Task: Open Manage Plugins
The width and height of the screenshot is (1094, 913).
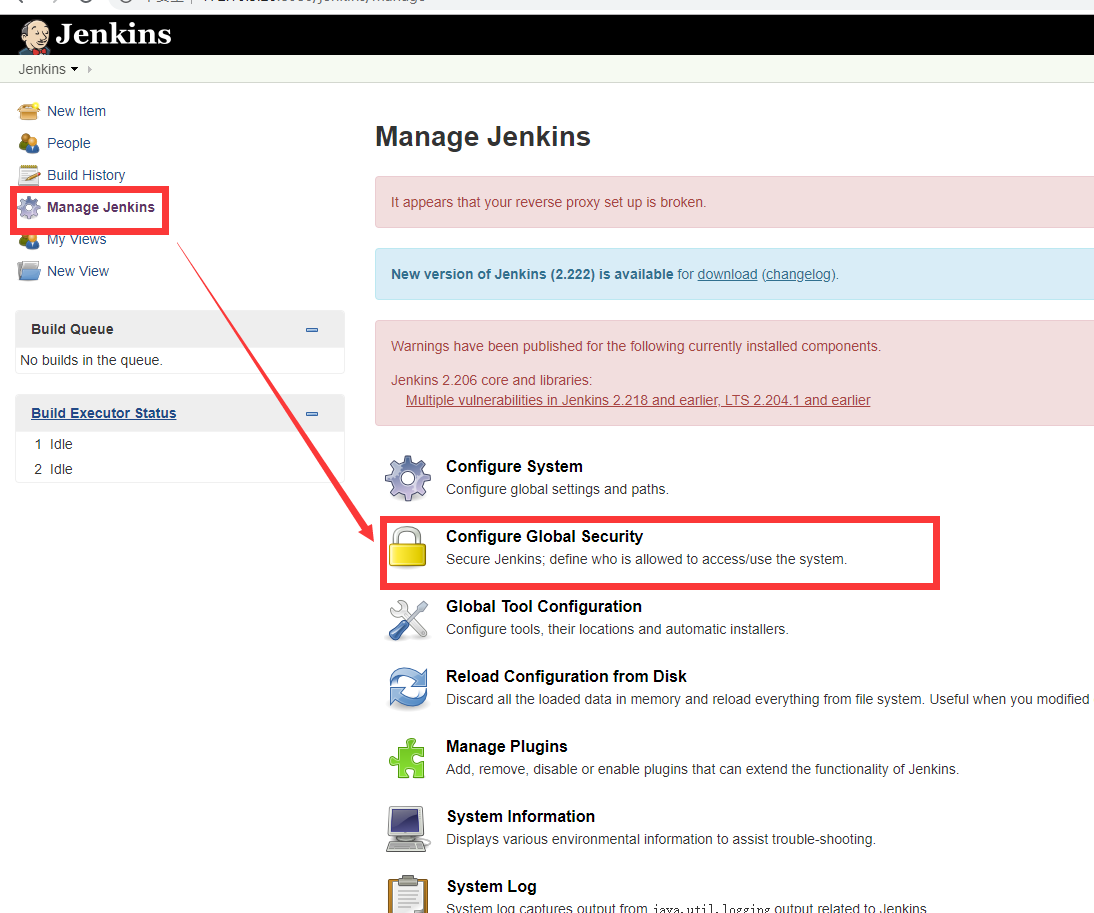Action: click(507, 746)
